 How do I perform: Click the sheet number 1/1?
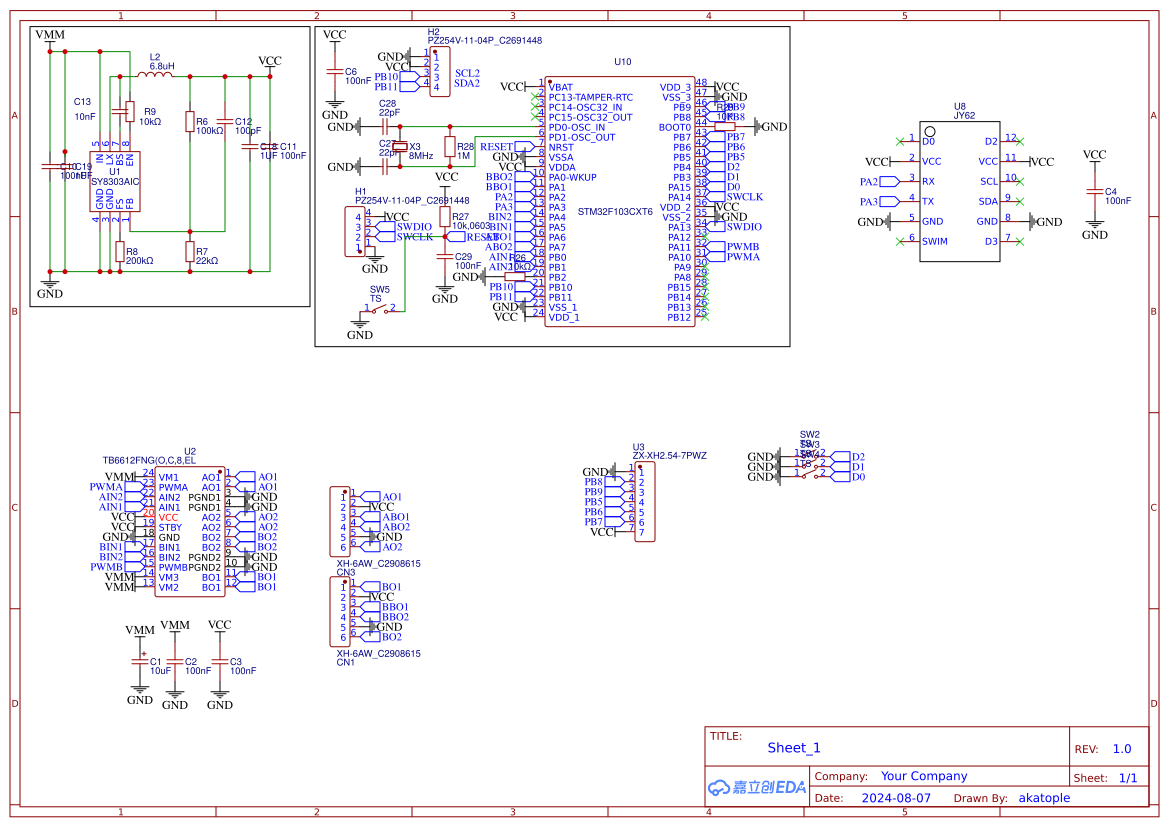click(x=1128, y=778)
